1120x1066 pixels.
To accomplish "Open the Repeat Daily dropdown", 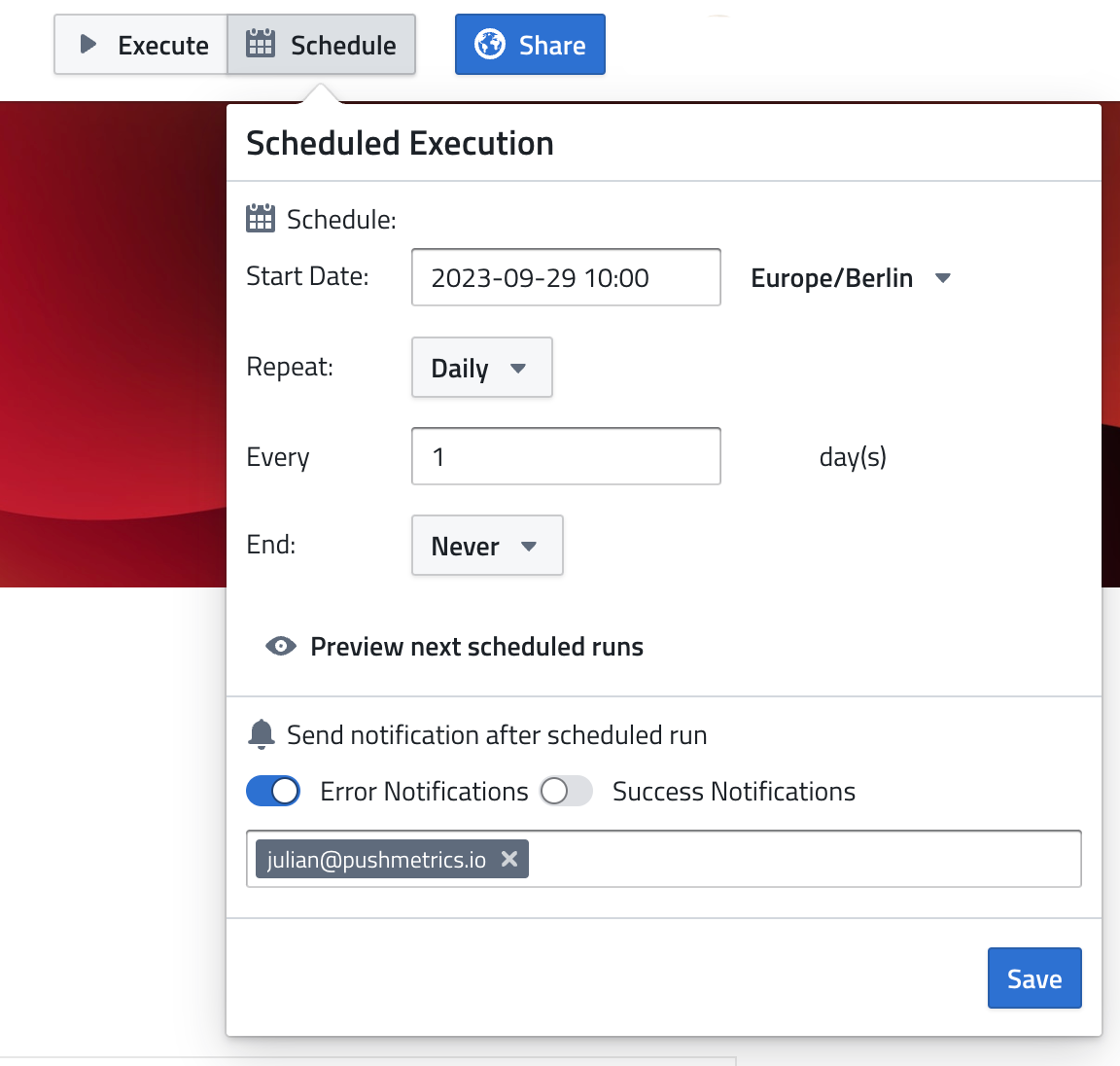I will 481,368.
